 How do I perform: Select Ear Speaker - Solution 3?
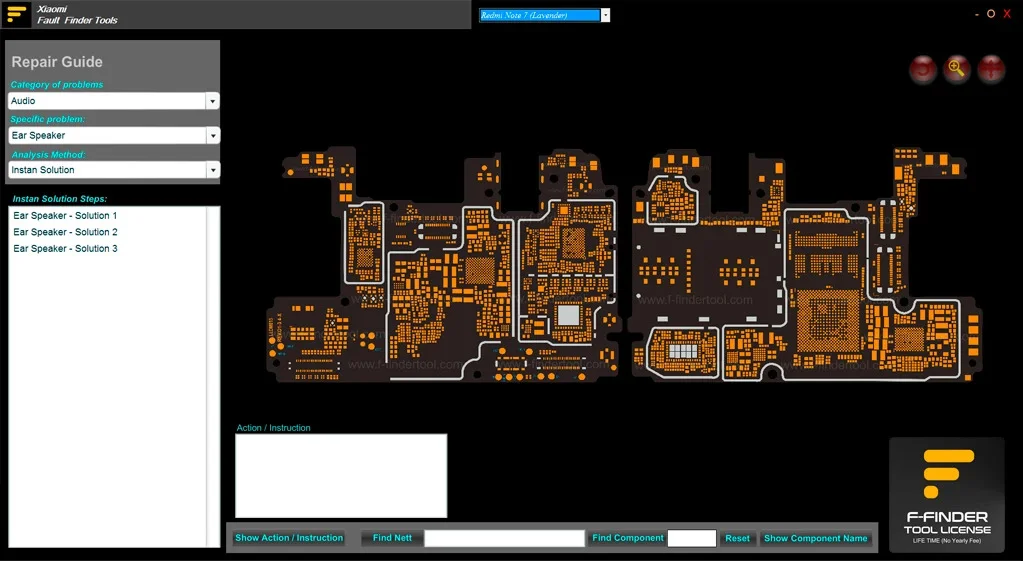[x=65, y=249]
